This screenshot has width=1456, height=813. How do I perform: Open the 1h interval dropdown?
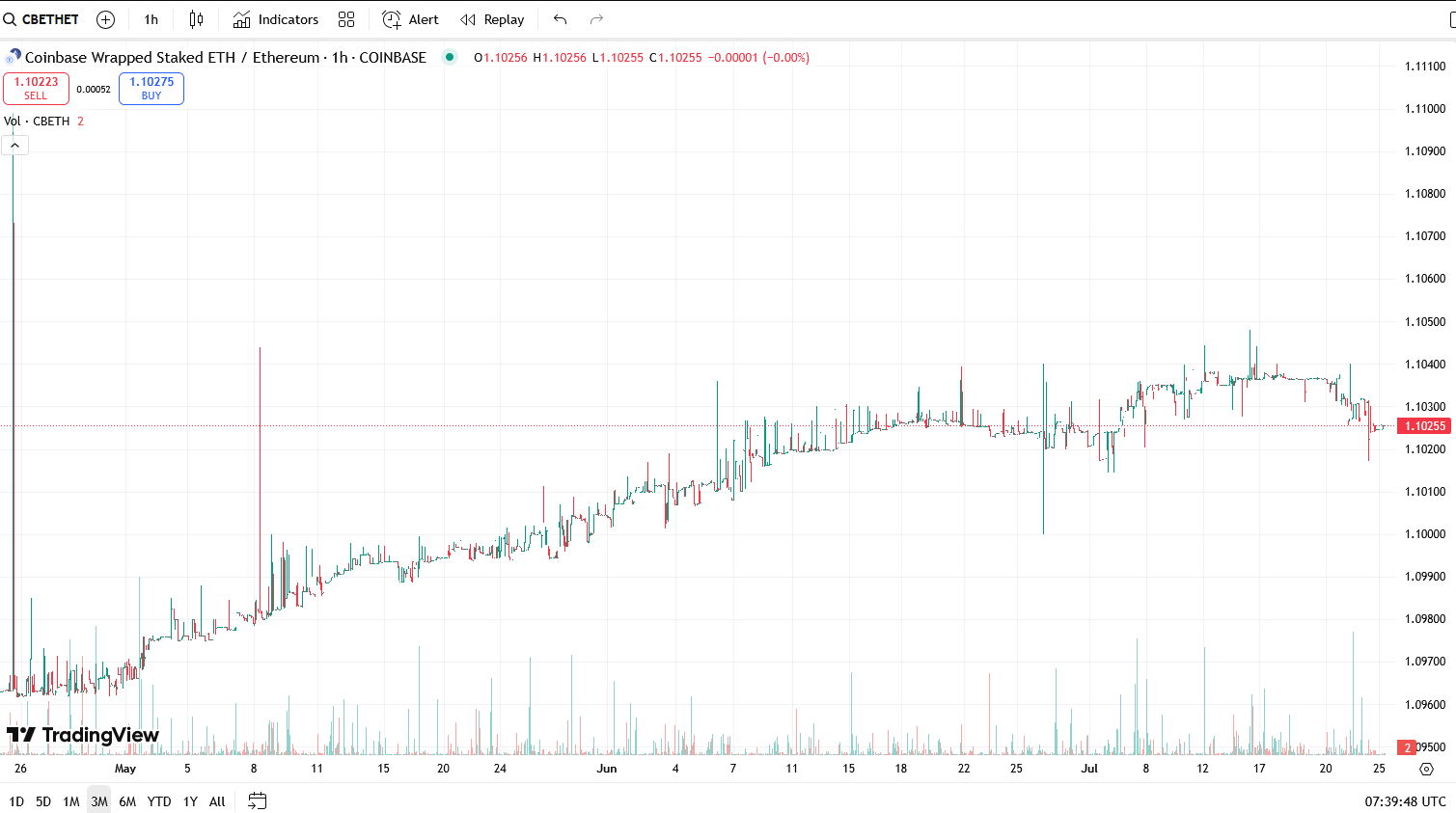(151, 19)
